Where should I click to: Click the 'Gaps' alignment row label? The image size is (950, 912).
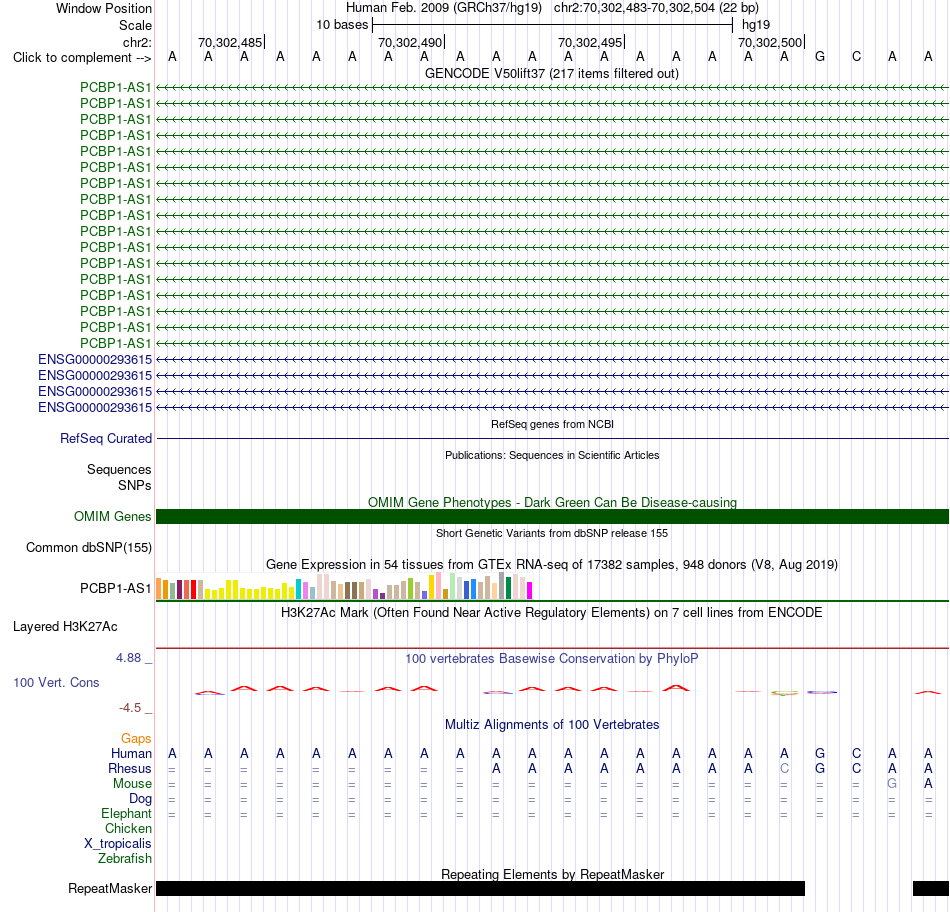(136, 739)
